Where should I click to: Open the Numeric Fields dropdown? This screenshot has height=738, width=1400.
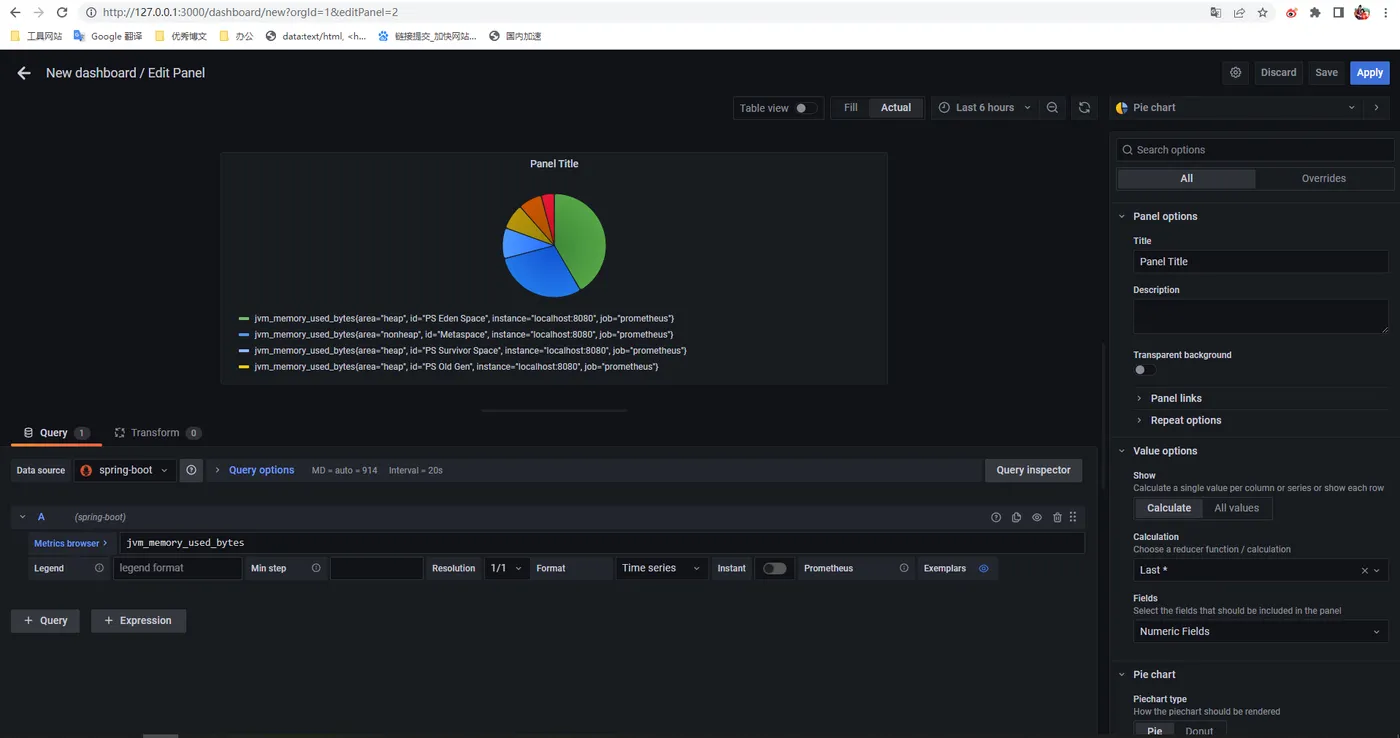[x=1260, y=631]
